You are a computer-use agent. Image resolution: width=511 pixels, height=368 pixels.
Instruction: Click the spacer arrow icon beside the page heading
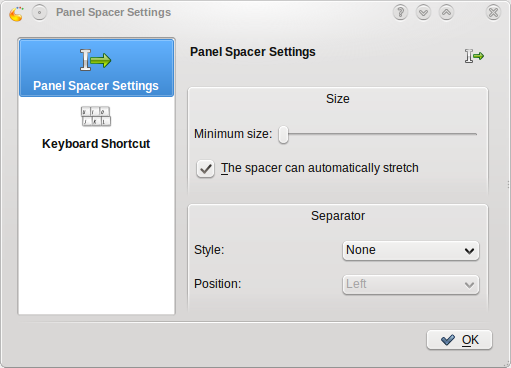point(474,56)
